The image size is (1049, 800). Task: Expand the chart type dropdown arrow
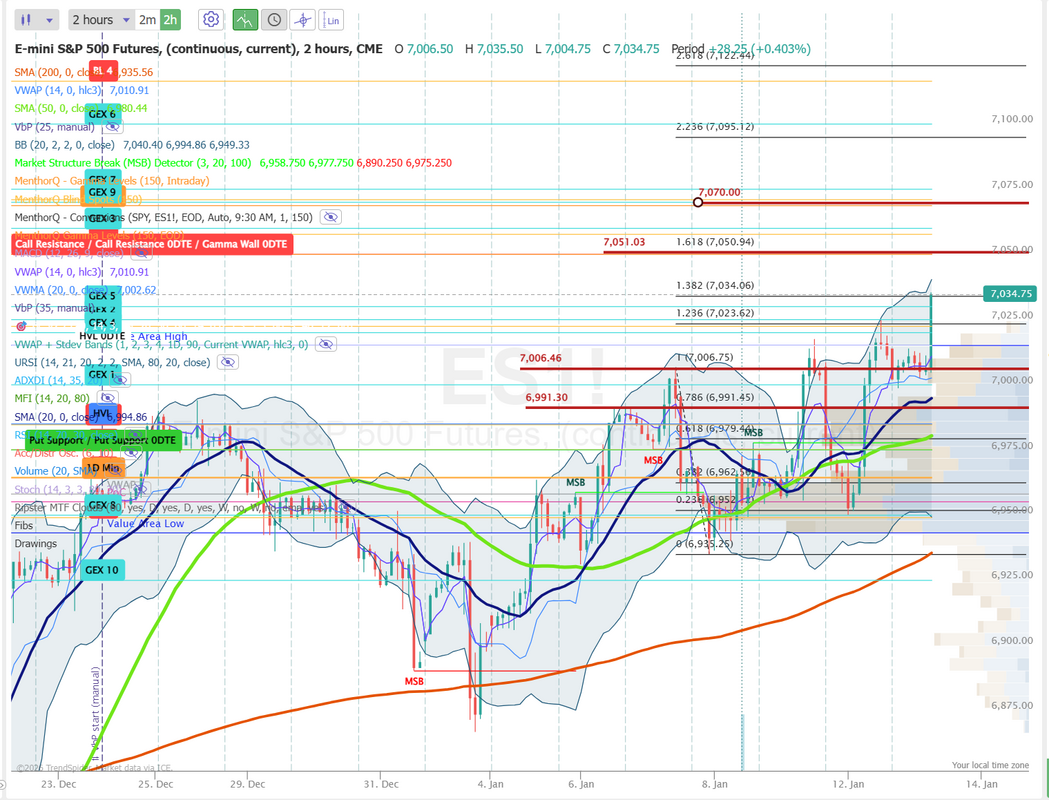(49, 19)
